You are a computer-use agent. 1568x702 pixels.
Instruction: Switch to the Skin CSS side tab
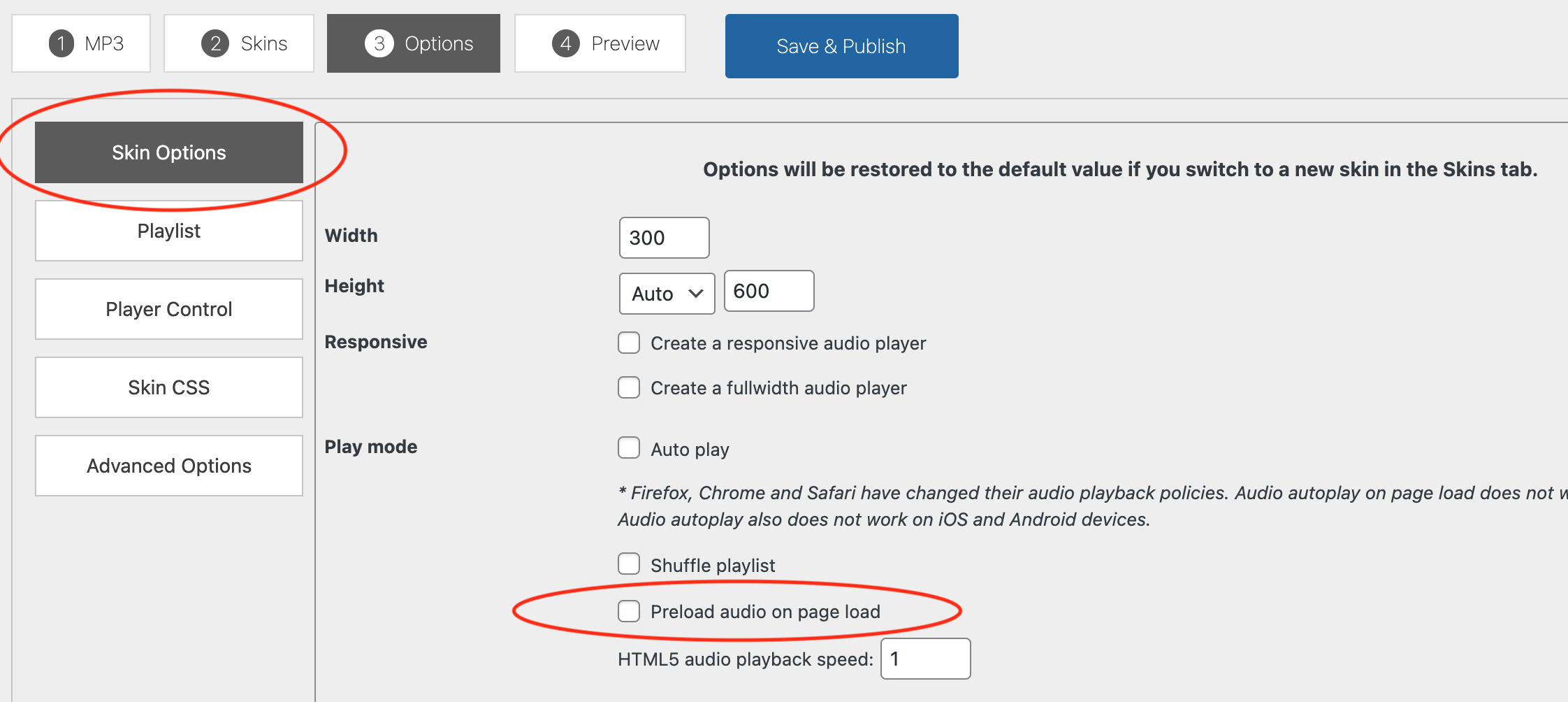tap(169, 387)
